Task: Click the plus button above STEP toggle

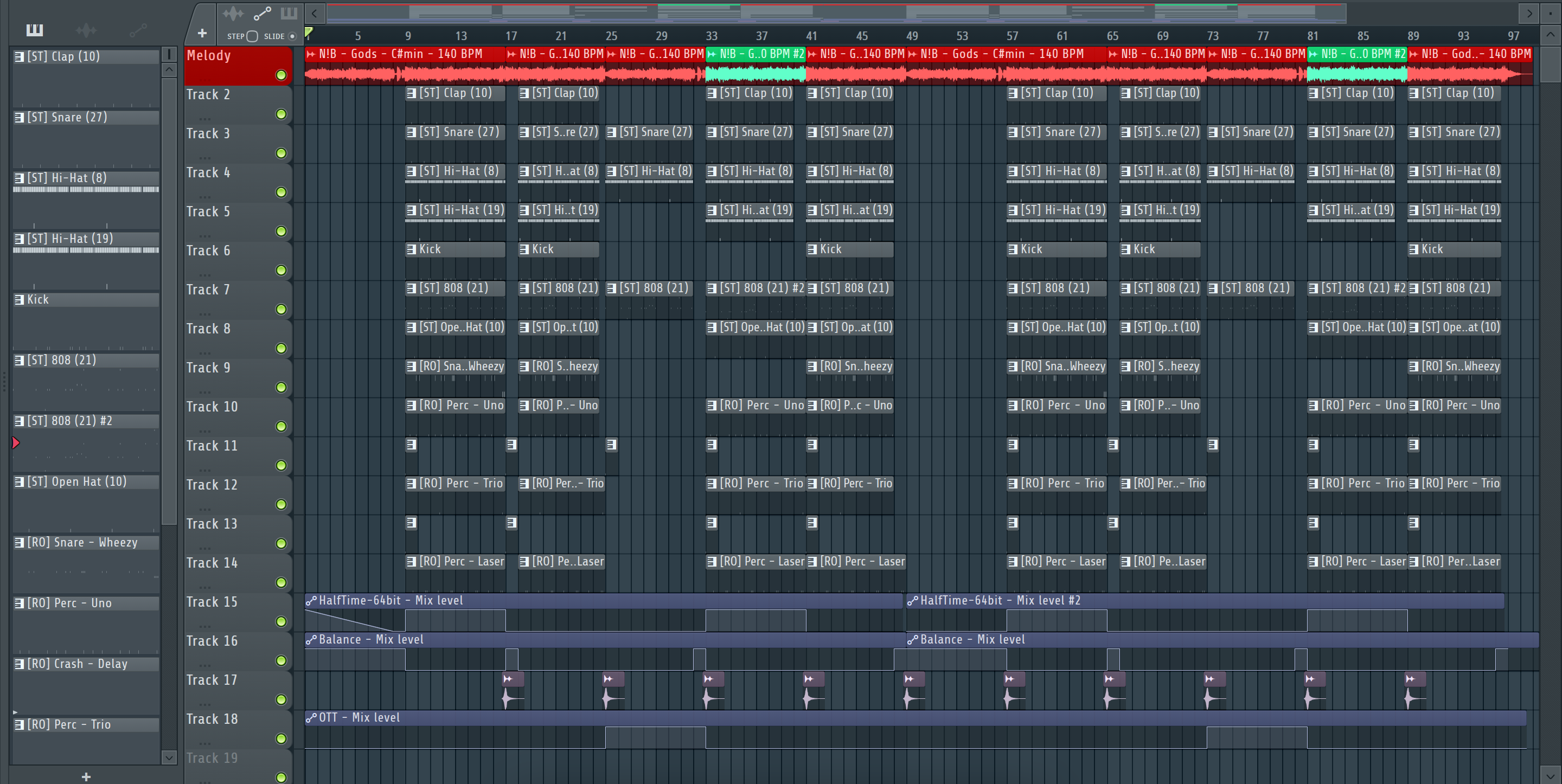Action: click(202, 34)
